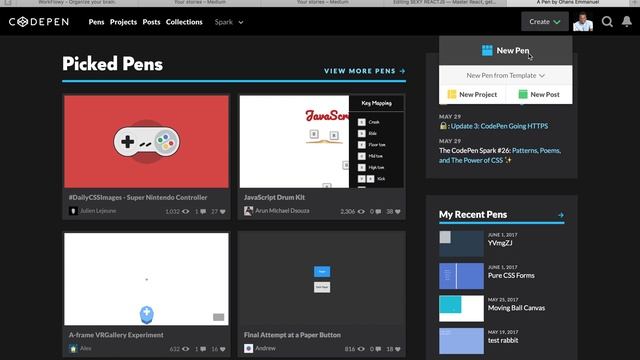Click the arrow beside My Recent Pens
Image resolution: width=640 pixels, height=360 pixels.
click(560, 215)
